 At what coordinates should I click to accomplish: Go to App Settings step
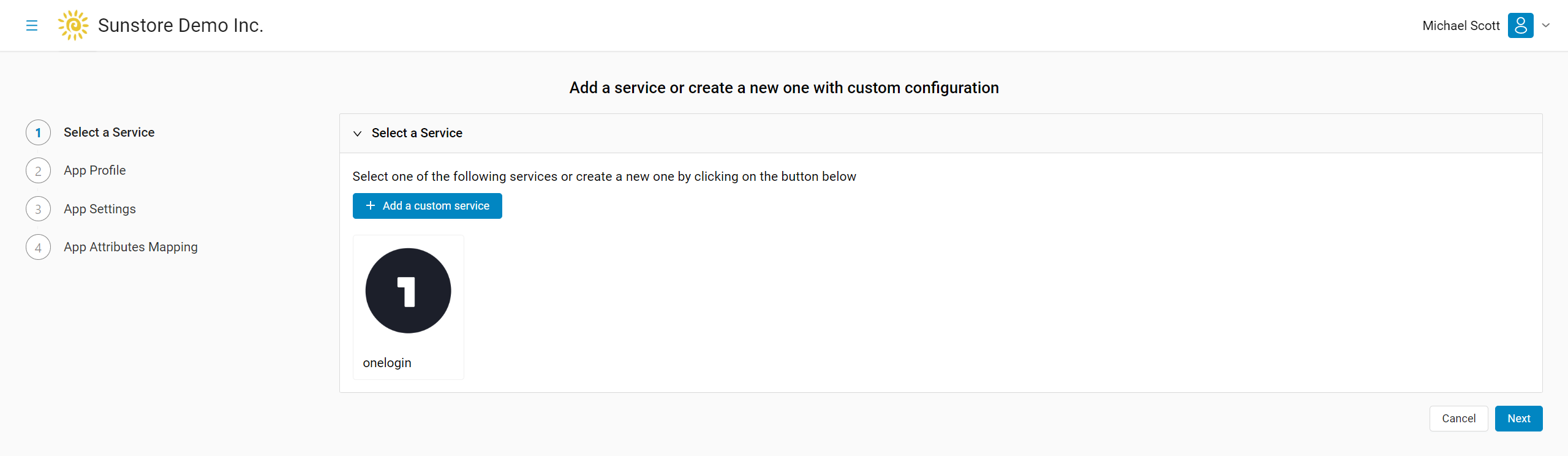(100, 209)
